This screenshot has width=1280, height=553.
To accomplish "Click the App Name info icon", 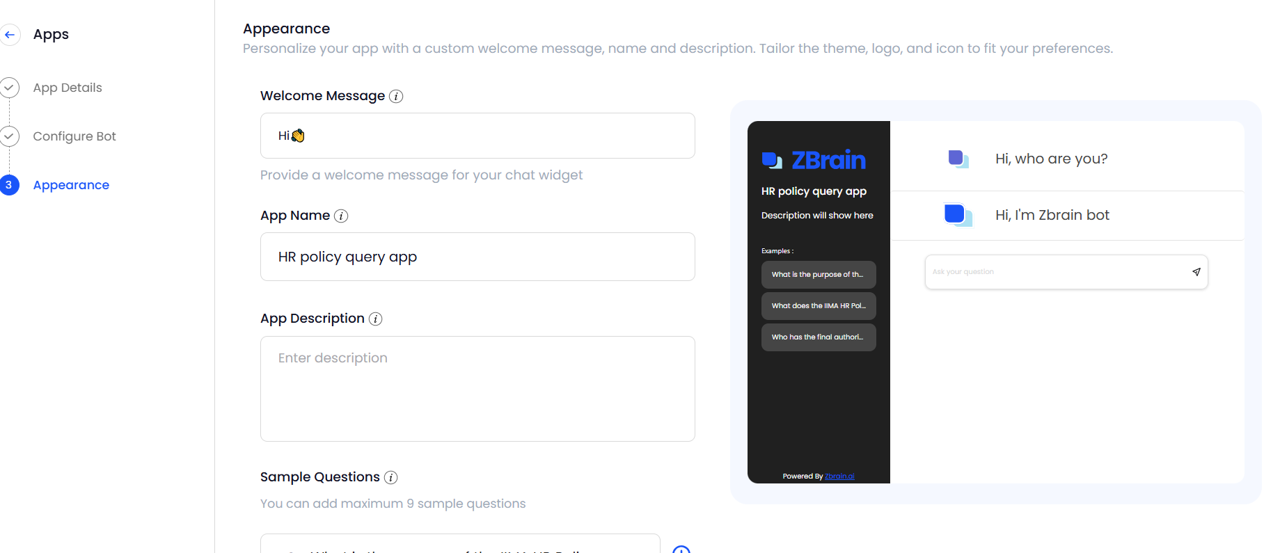I will pos(341,216).
